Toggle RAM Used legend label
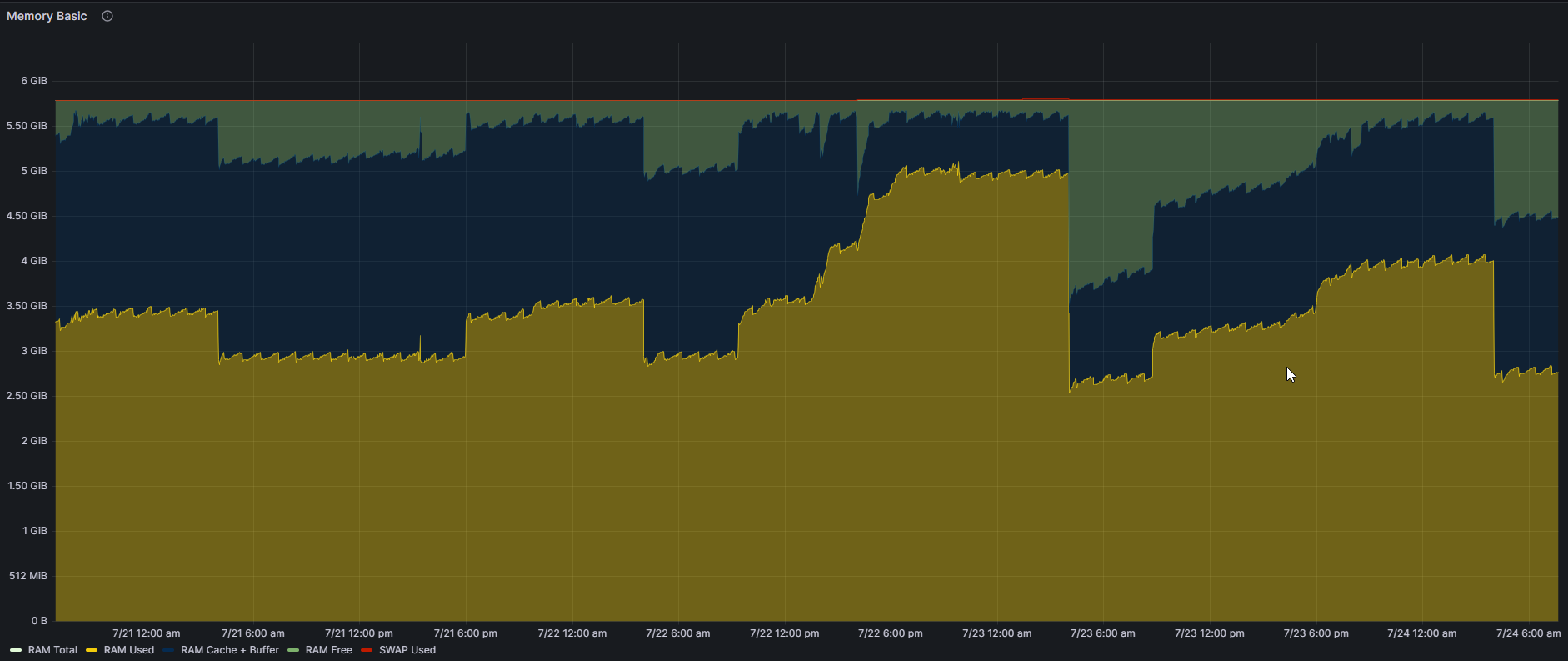This screenshot has height=661, width=1568. (129, 650)
